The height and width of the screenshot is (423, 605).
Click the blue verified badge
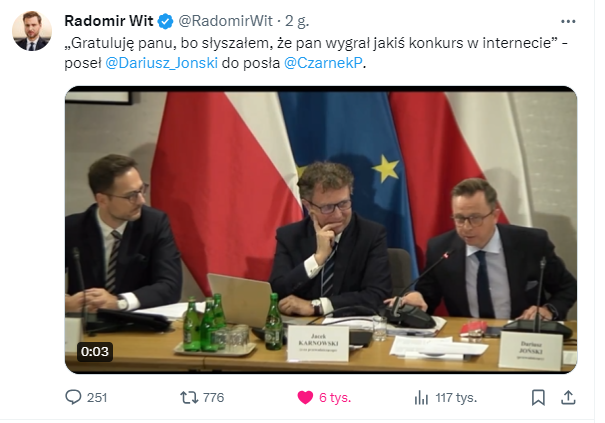[166, 21]
